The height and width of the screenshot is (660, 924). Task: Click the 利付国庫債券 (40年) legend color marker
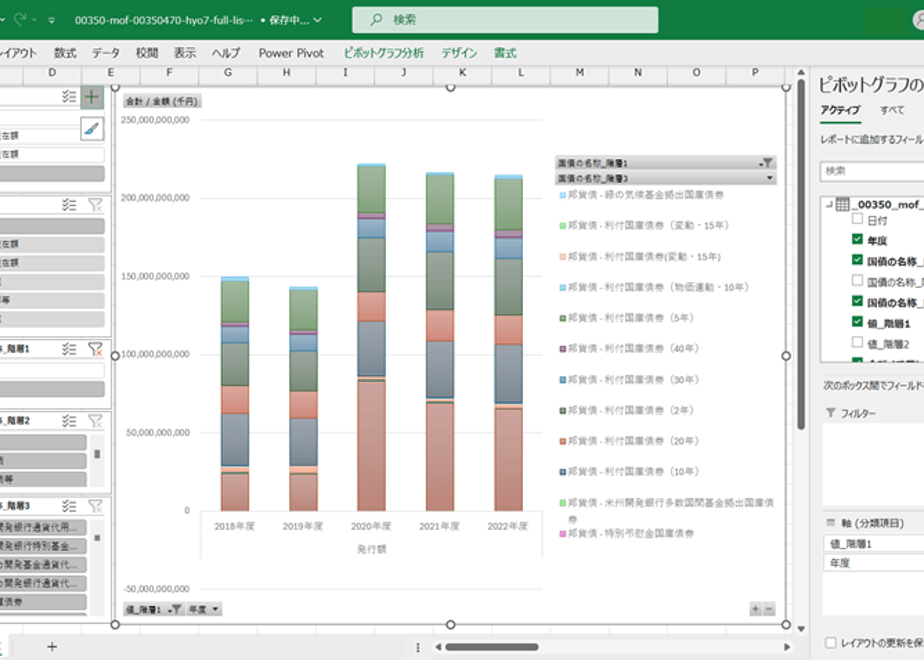(563, 349)
